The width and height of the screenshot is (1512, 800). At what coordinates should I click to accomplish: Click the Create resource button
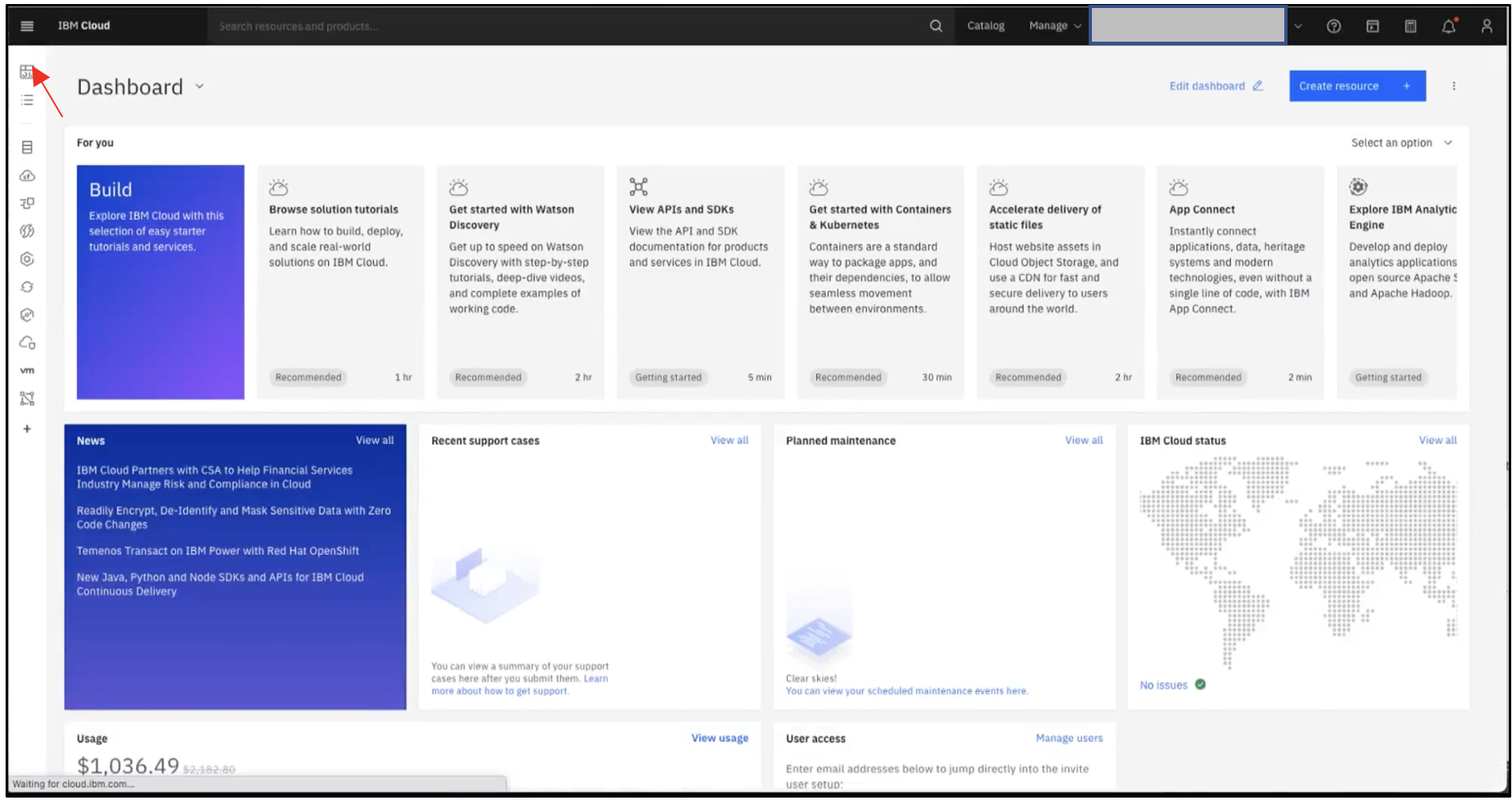(x=1357, y=86)
